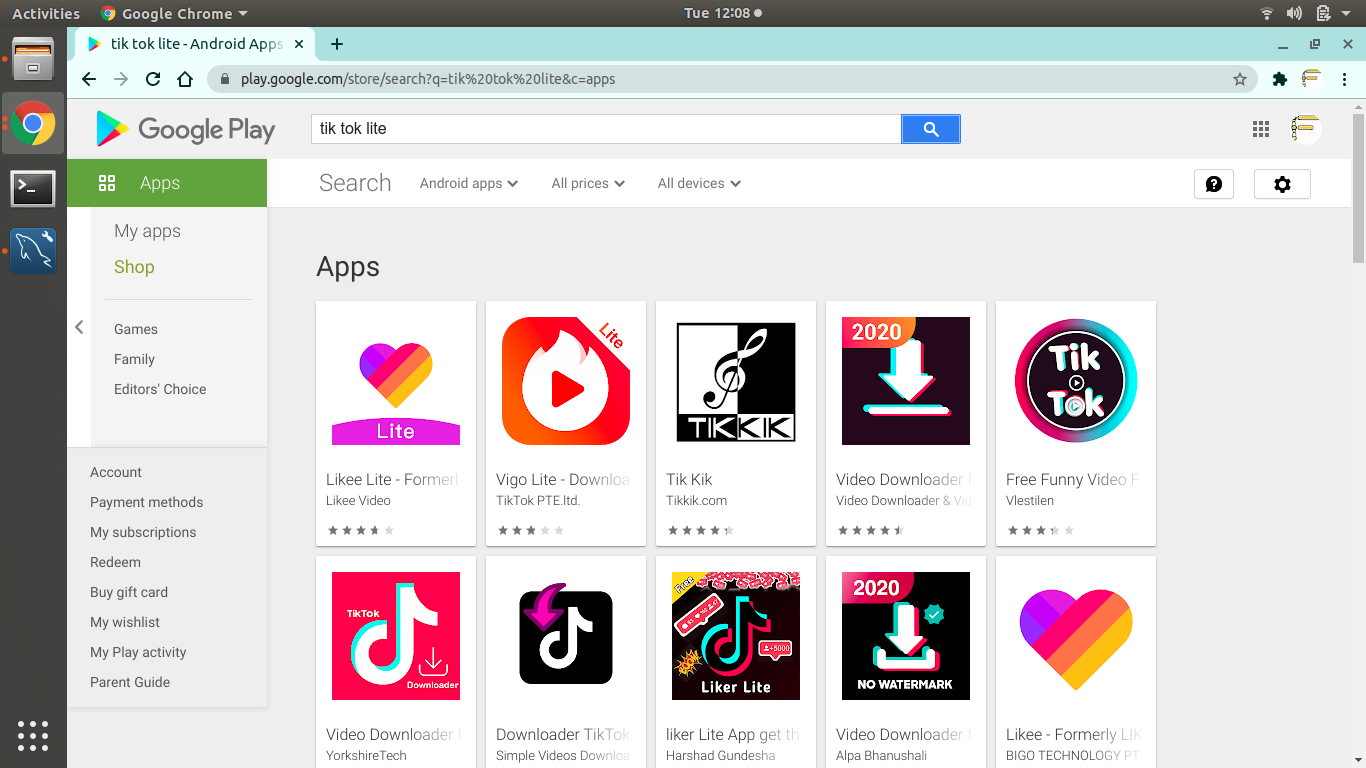Open the Liker Lite app icon
1366x768 pixels.
point(736,636)
